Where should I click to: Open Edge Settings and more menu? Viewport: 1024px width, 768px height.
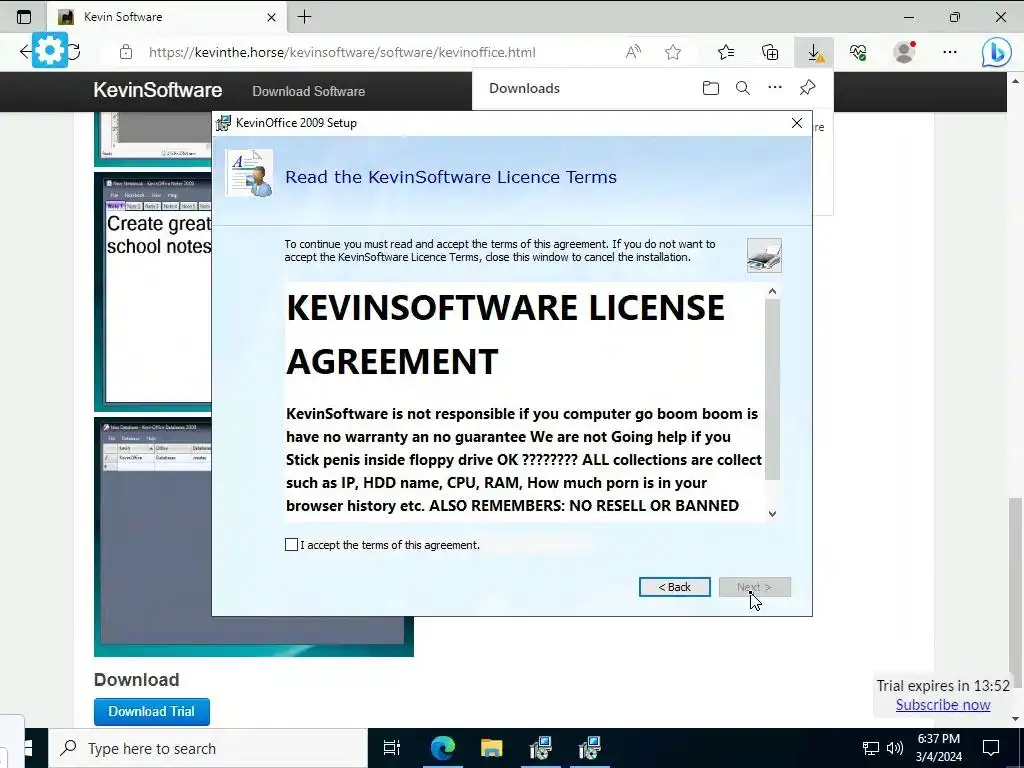(950, 52)
